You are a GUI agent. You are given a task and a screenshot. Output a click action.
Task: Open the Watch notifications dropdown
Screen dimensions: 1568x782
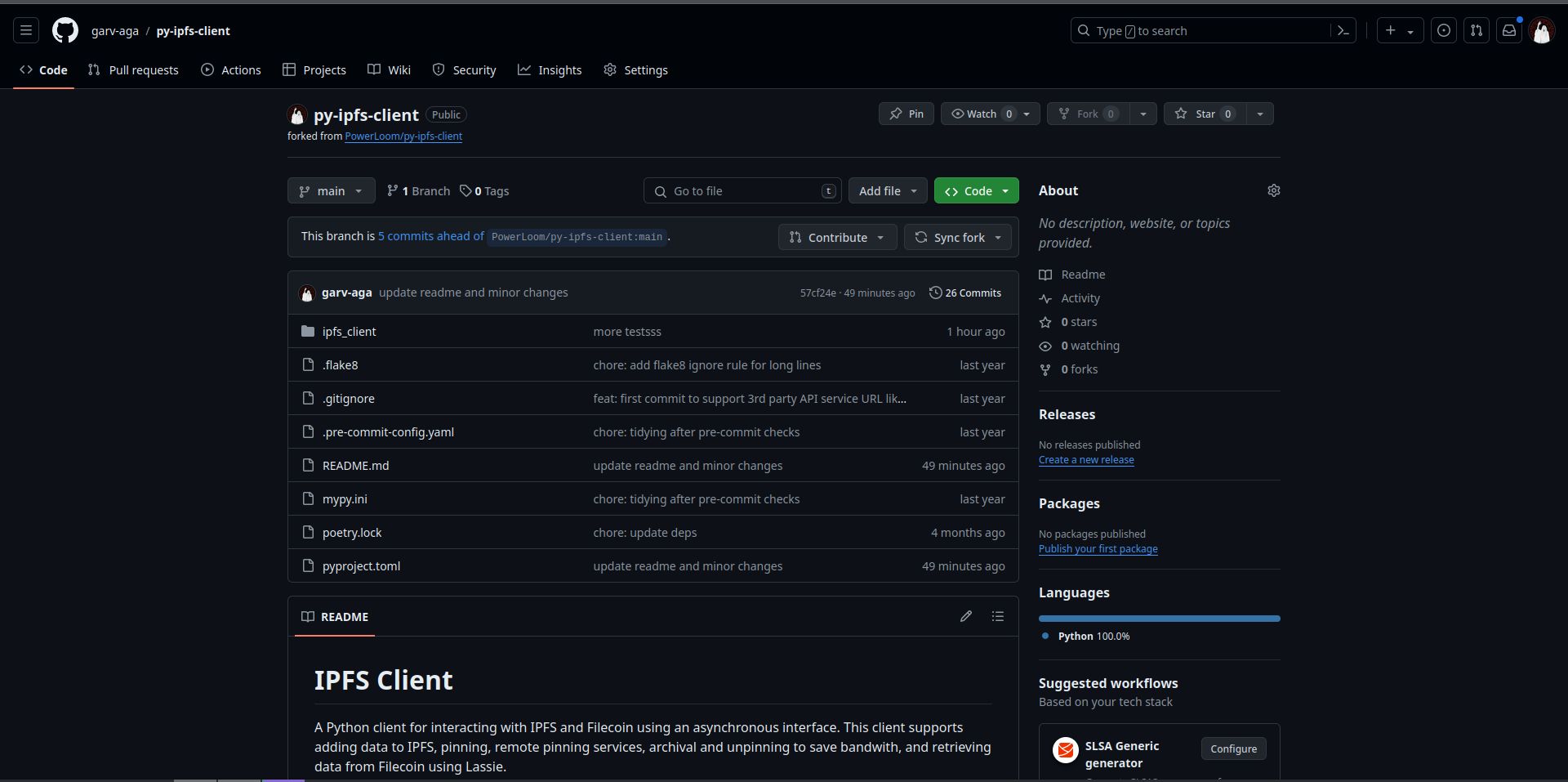tap(990, 114)
